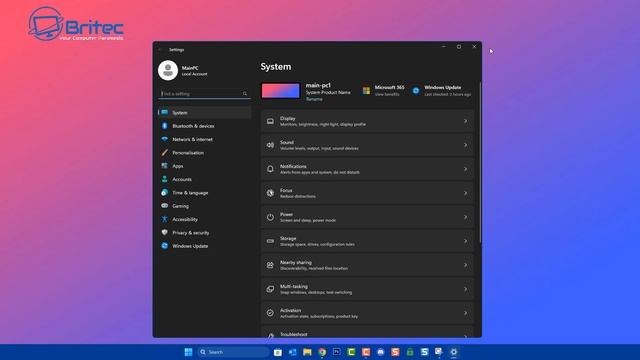Open Microsoft 365 view benefits
640x360 pixels.
point(383,91)
